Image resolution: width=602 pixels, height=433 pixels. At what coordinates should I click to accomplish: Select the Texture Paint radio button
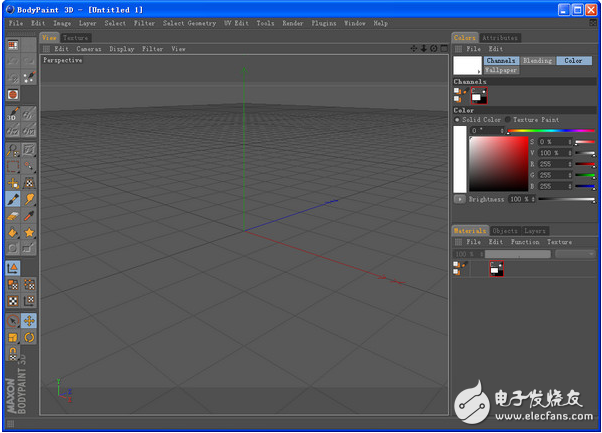(x=507, y=120)
